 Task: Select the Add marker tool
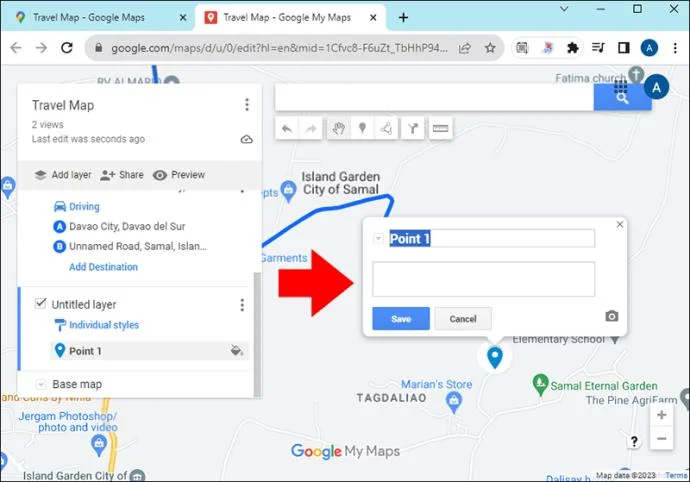click(362, 129)
